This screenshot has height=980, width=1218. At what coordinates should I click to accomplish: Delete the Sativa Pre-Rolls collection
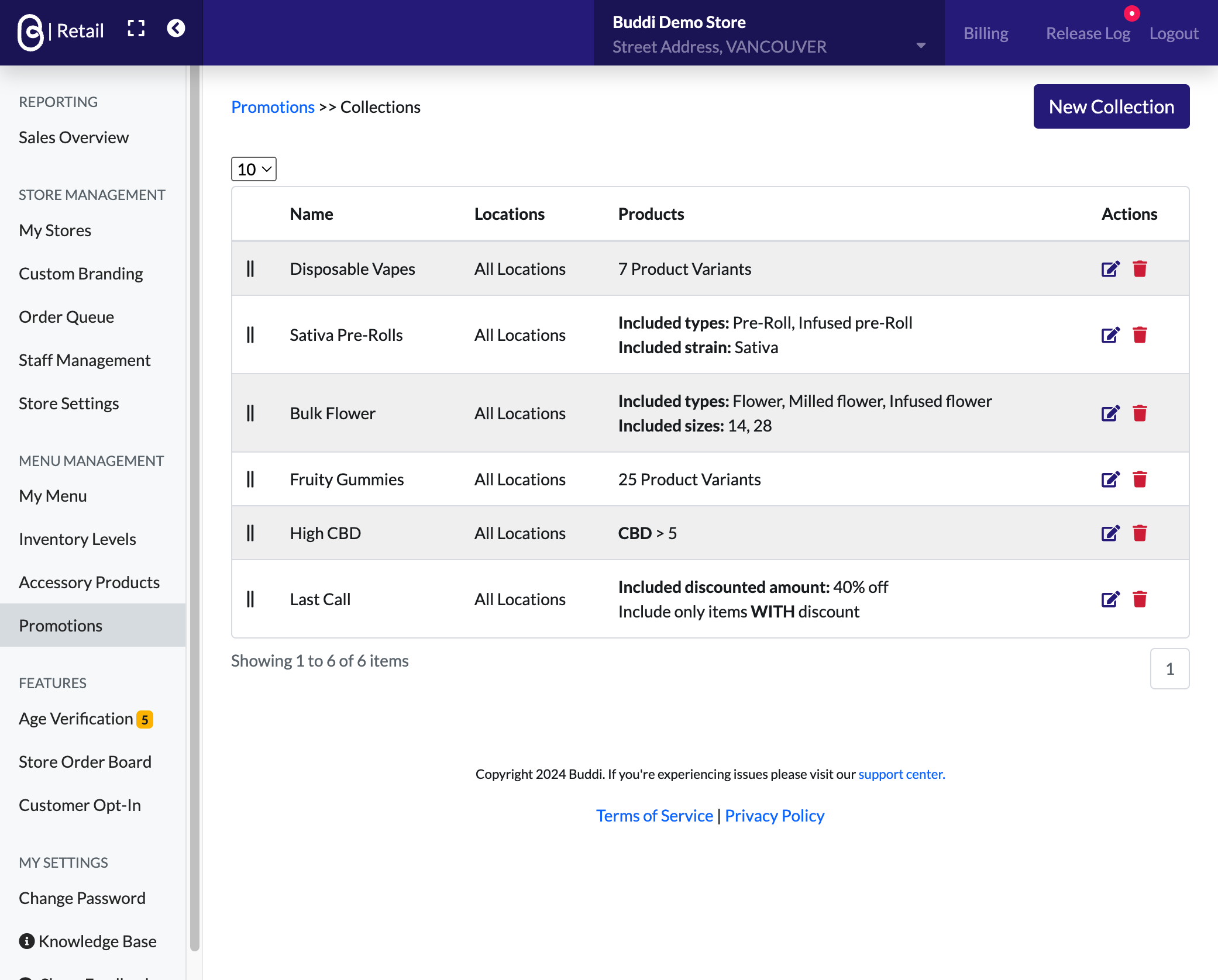pos(1140,335)
